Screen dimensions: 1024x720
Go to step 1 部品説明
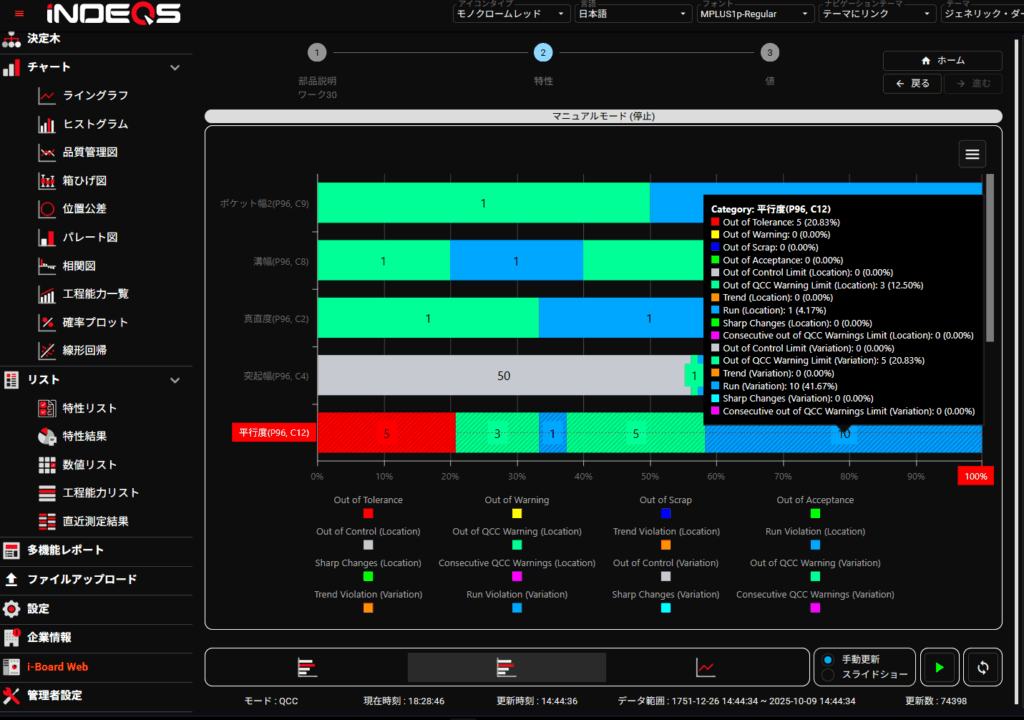[x=317, y=53]
